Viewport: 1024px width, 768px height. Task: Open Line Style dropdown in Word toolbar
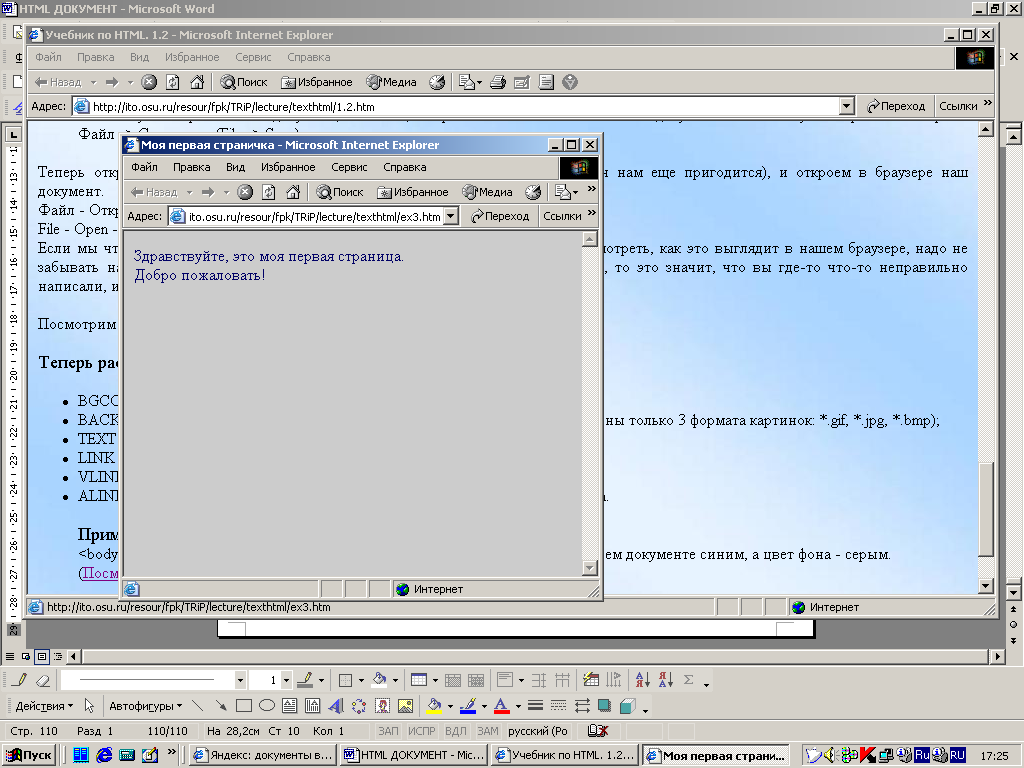[x=240, y=680]
